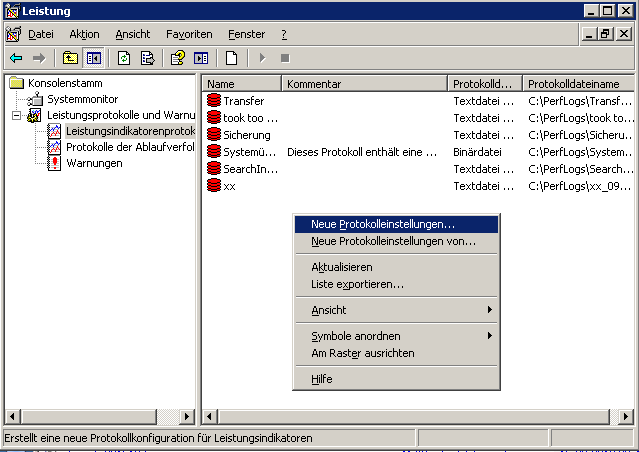The image size is (639, 452).
Task: Click right scroll arrow of the tree pane
Action: (187, 417)
